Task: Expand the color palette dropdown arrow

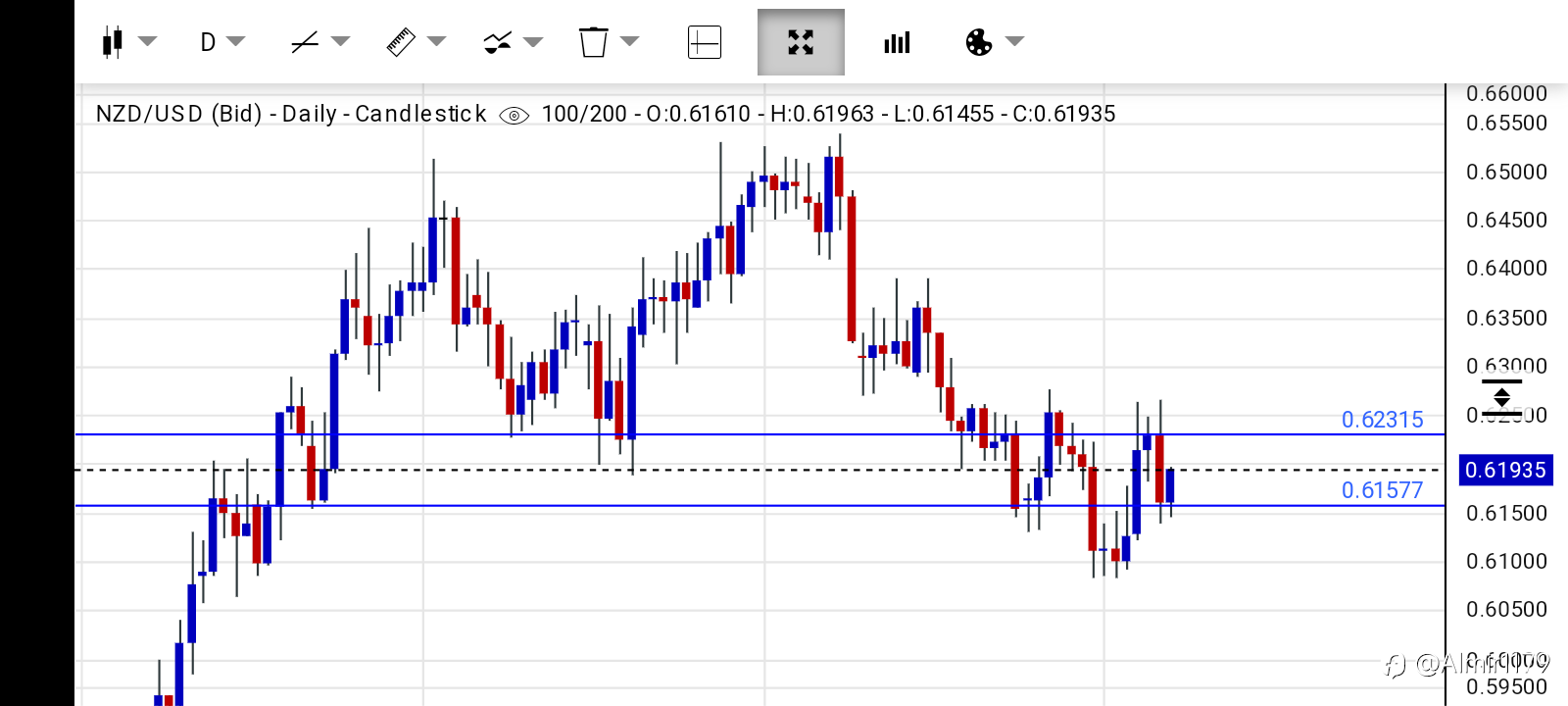Action: pyautogui.click(x=1015, y=41)
